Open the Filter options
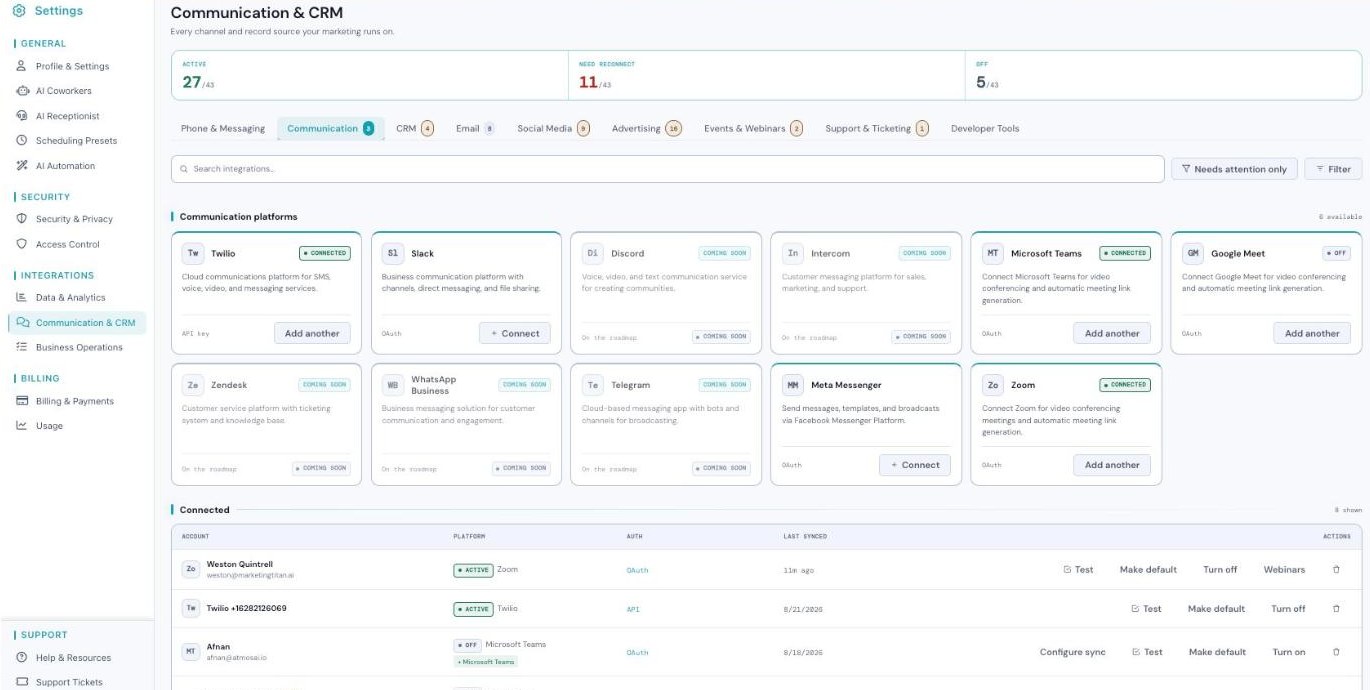 pyautogui.click(x=1333, y=169)
